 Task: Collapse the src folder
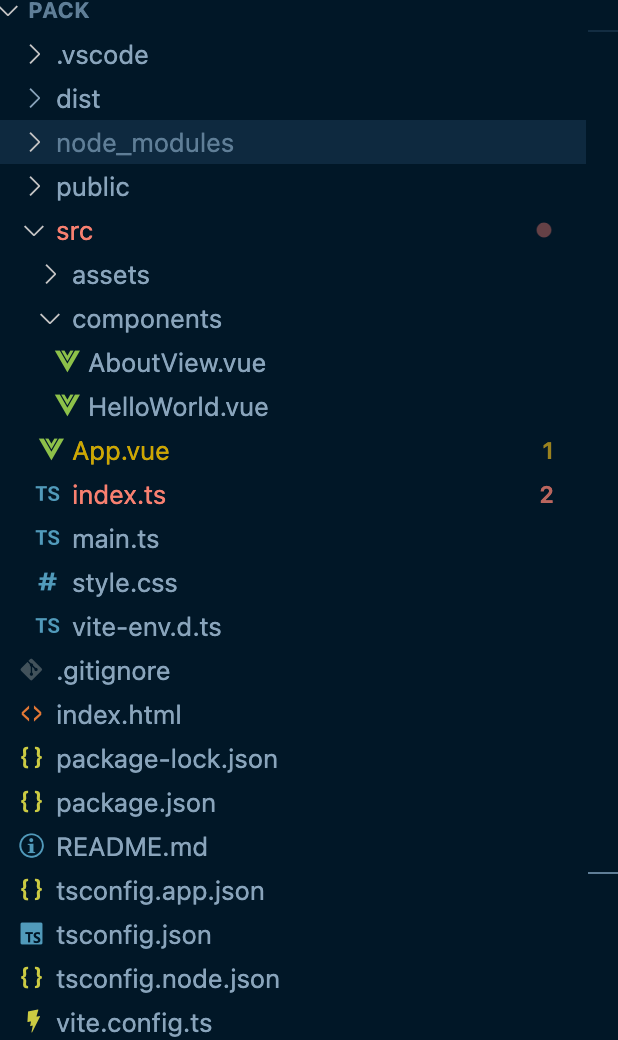click(33, 230)
